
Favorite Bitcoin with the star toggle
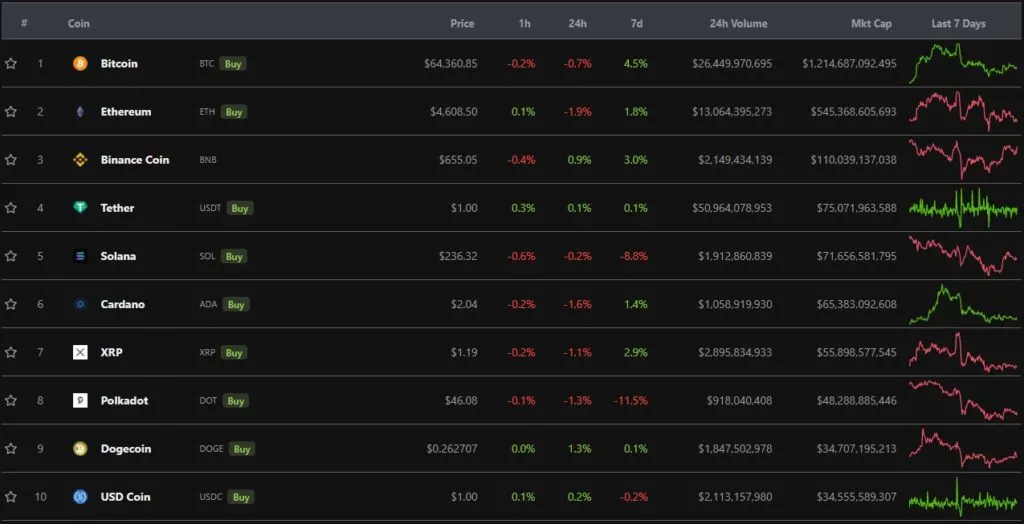click(11, 64)
